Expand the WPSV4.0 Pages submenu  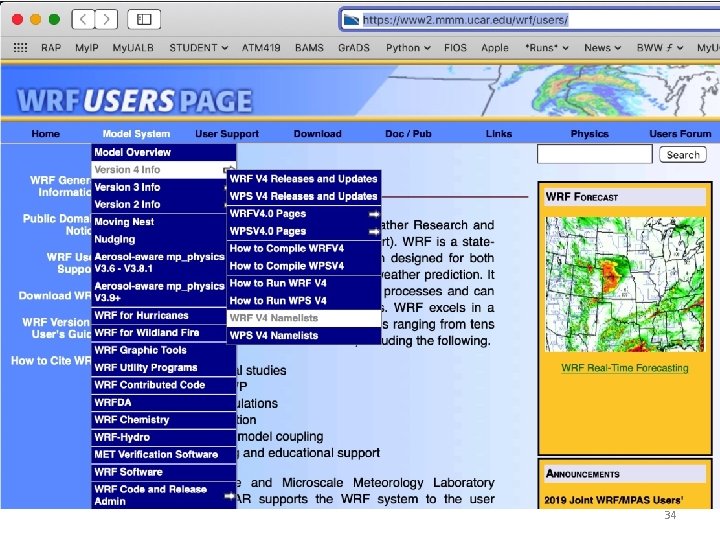(304, 231)
